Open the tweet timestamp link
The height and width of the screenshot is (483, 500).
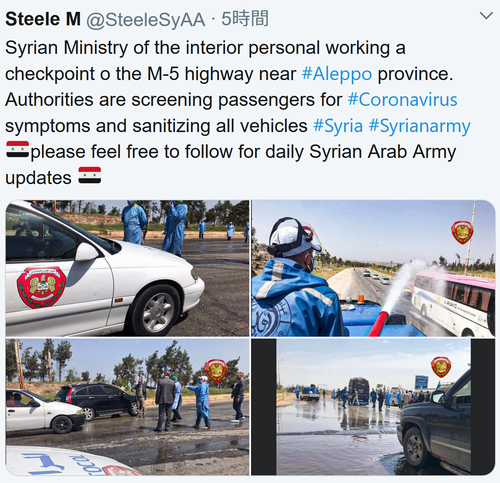[245, 19]
